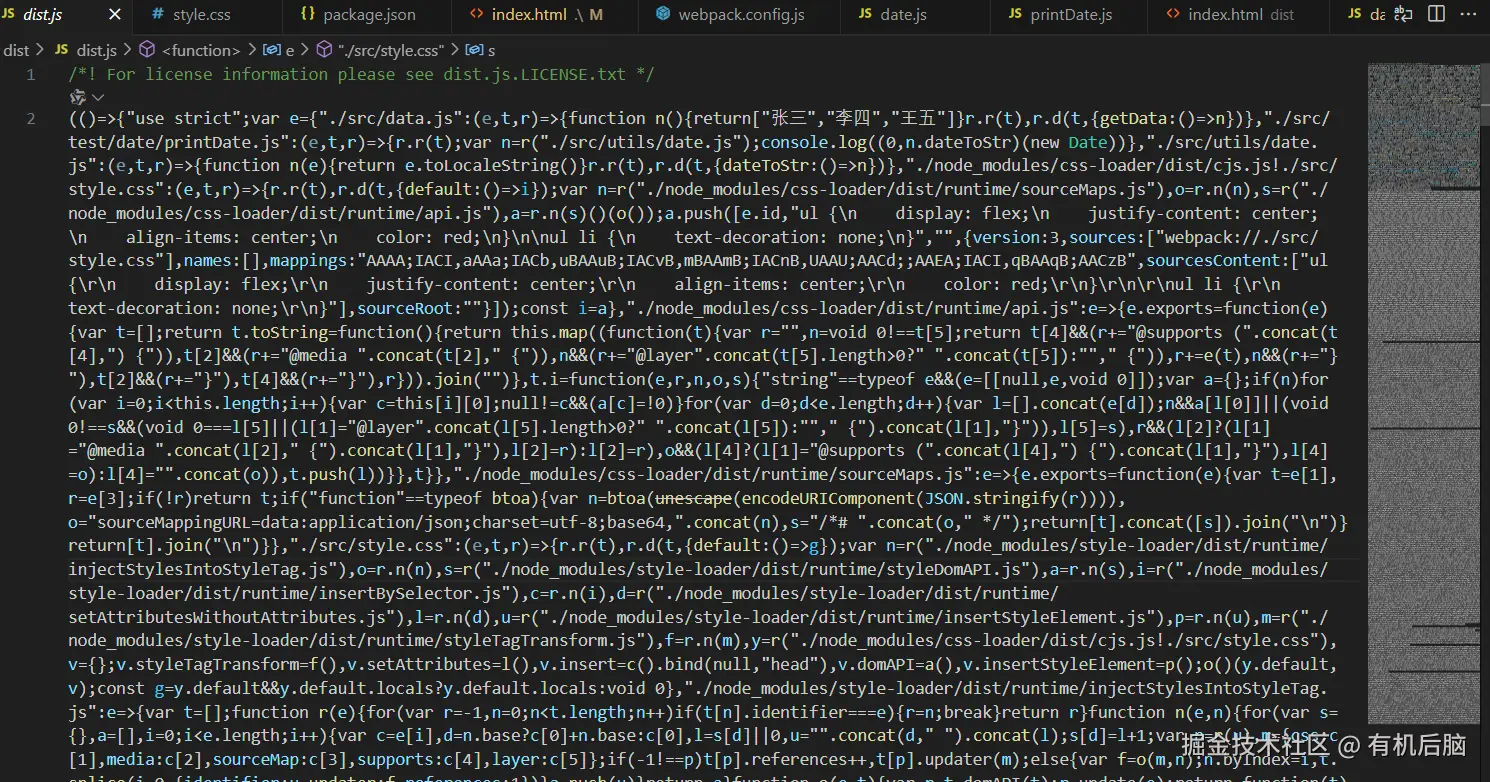Click the braces icon on package.json tab
This screenshot has width=1490, height=782.
[x=307, y=14]
